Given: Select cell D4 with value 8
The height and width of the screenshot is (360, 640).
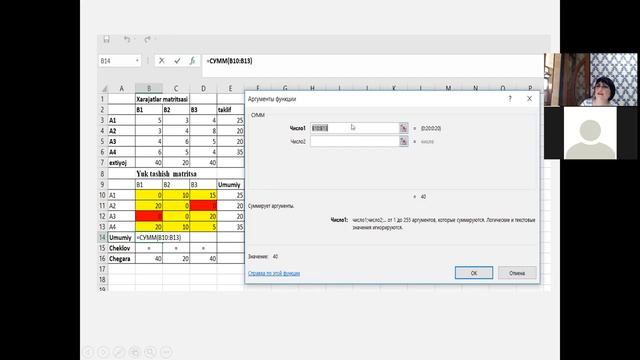Looking at the screenshot, I should pos(203,131).
